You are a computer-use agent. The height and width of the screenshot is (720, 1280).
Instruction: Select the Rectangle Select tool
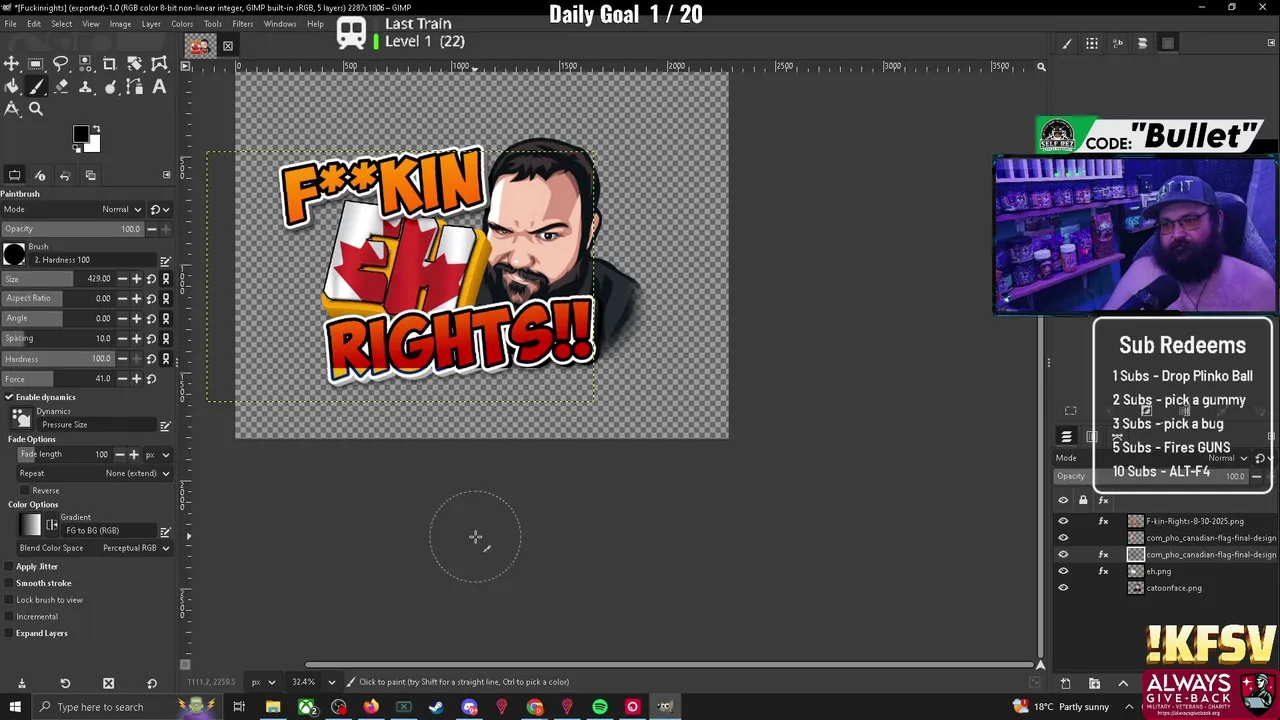click(36, 64)
